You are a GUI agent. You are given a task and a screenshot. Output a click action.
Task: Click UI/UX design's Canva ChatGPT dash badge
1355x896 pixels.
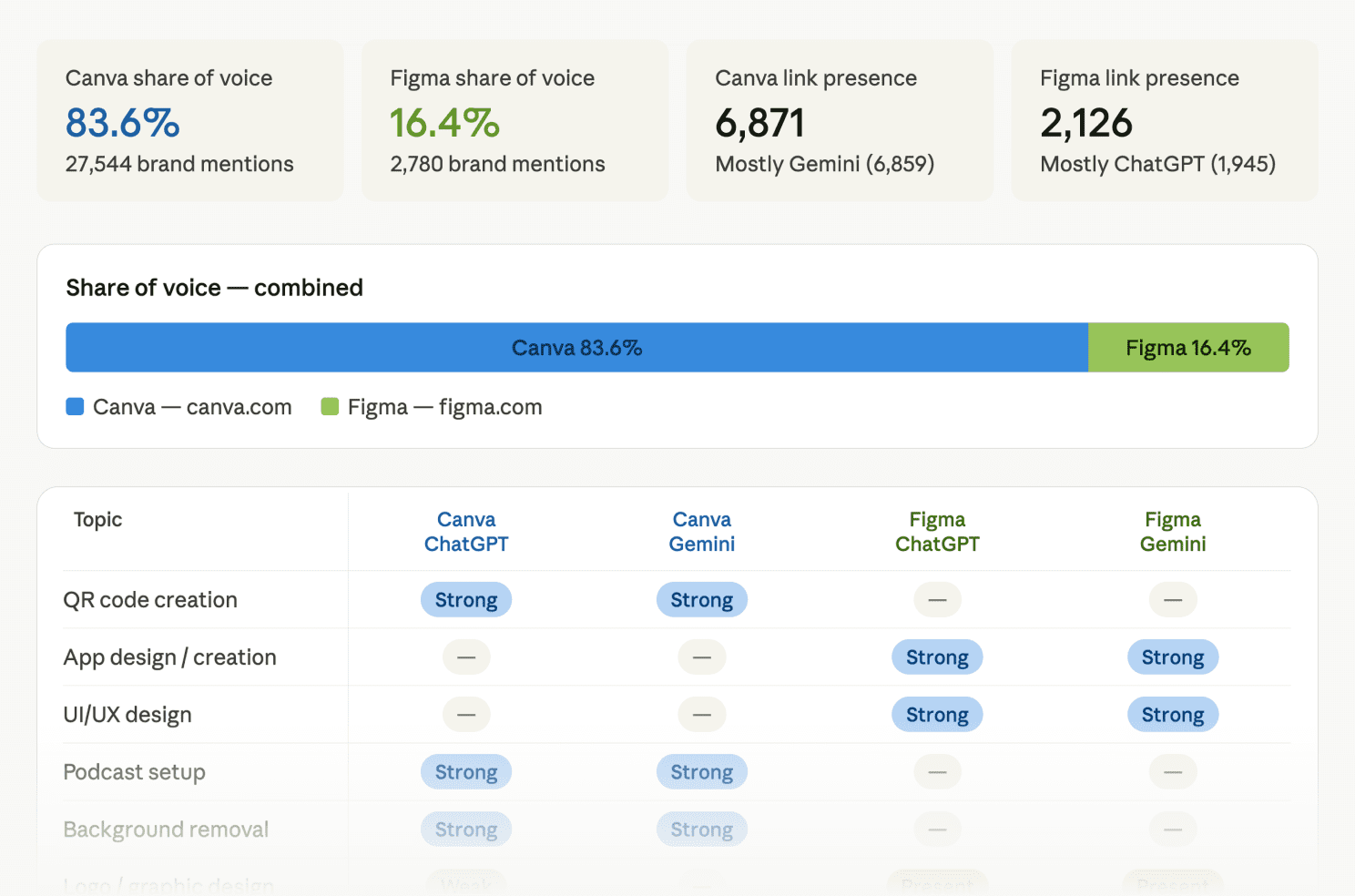coord(466,715)
